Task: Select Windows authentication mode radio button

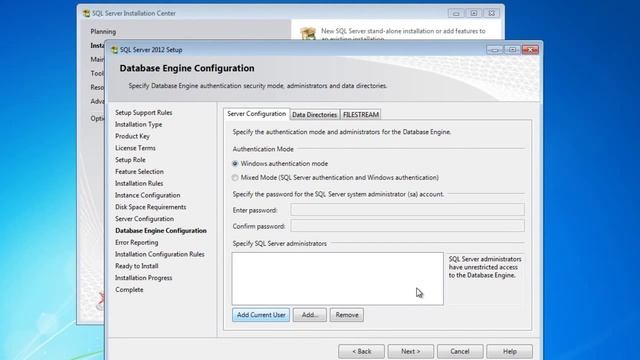Action: tap(235, 164)
